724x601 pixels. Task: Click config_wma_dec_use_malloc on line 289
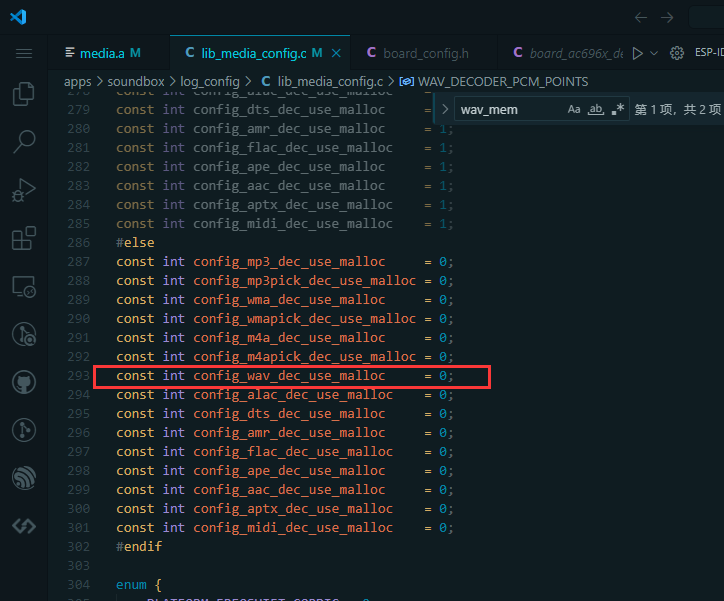289,300
